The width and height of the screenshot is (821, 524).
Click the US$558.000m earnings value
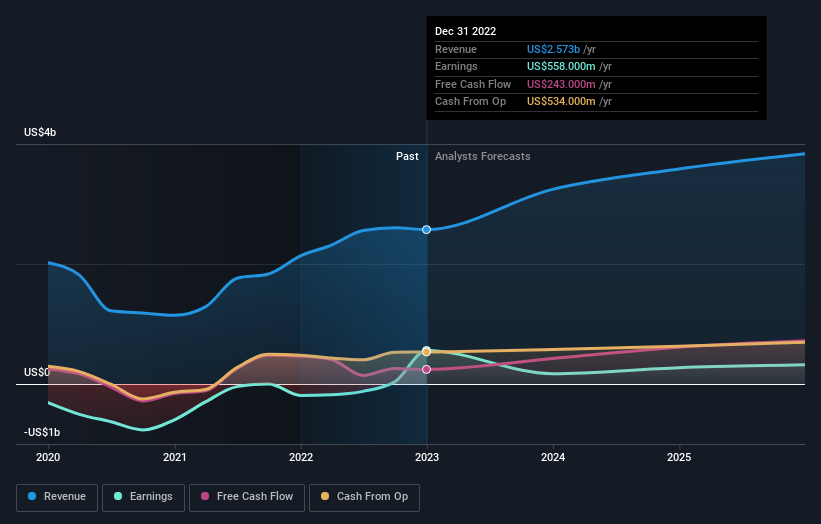tap(561, 66)
